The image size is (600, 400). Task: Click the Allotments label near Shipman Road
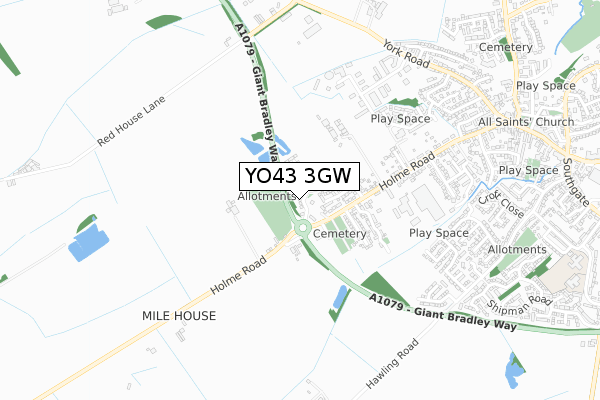517,250
